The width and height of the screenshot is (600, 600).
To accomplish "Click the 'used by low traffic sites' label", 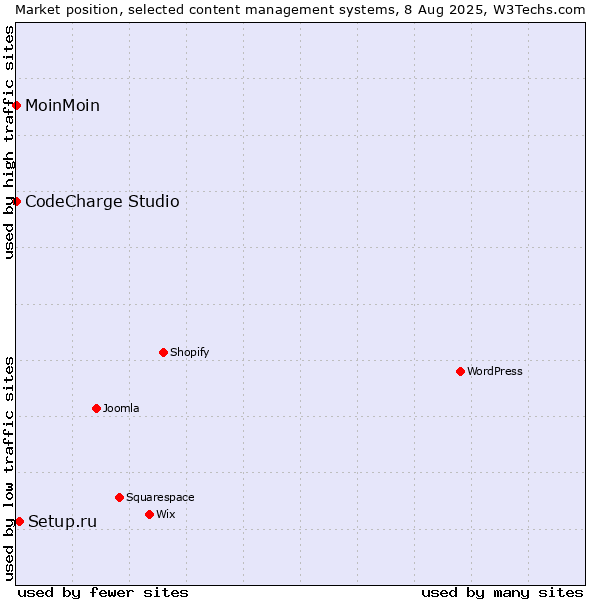I will click(x=8, y=469).
